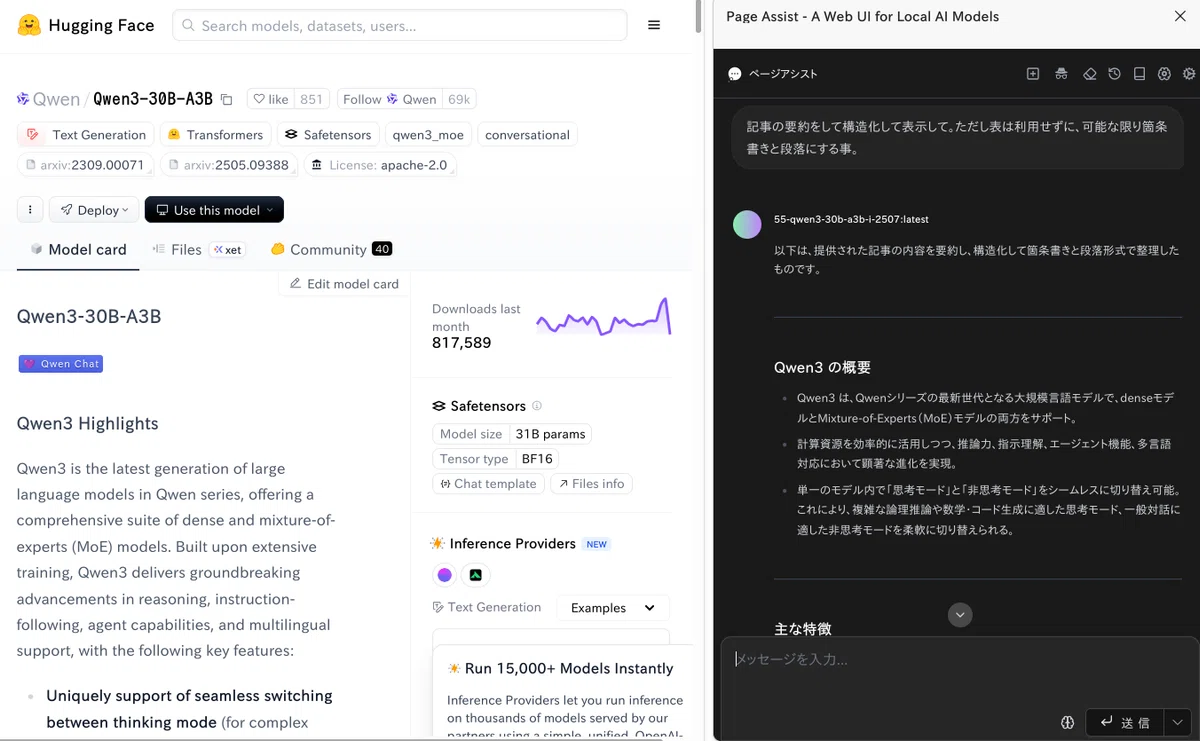1200x741 pixels.
Task: Close the Page Assist side panel
Action: tap(1180, 16)
